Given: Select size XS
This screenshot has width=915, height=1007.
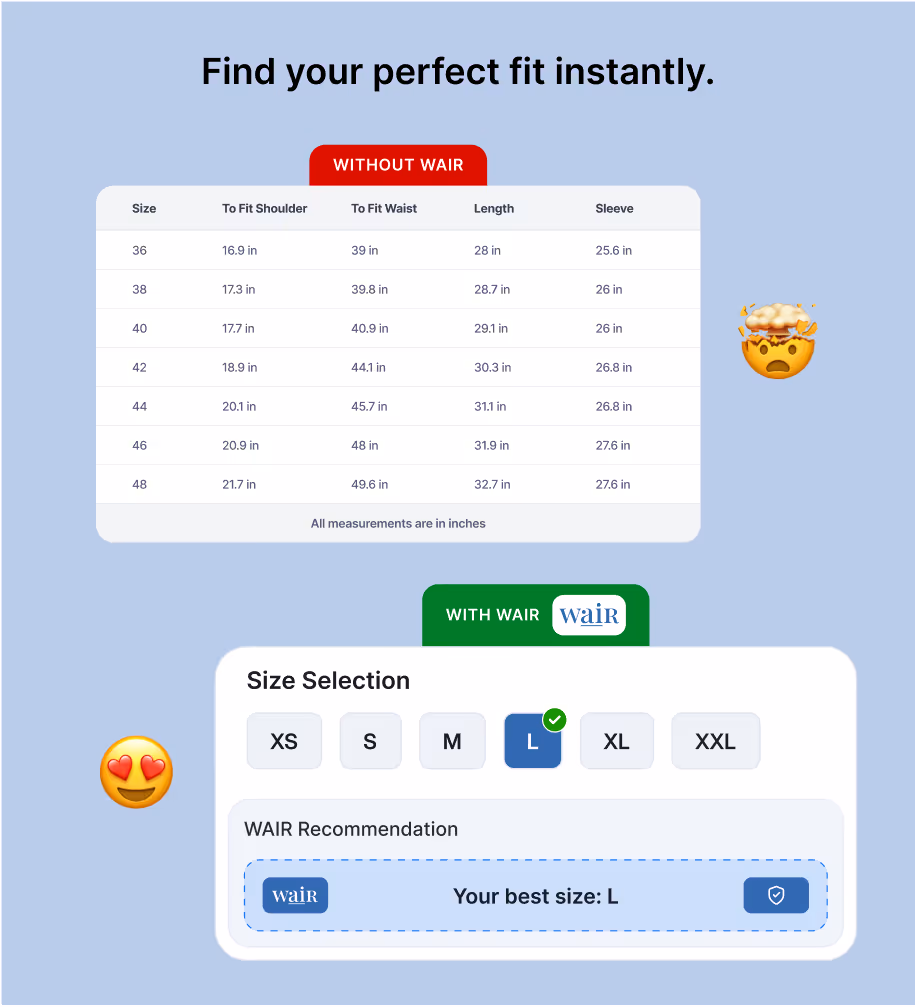Looking at the screenshot, I should pos(284,741).
